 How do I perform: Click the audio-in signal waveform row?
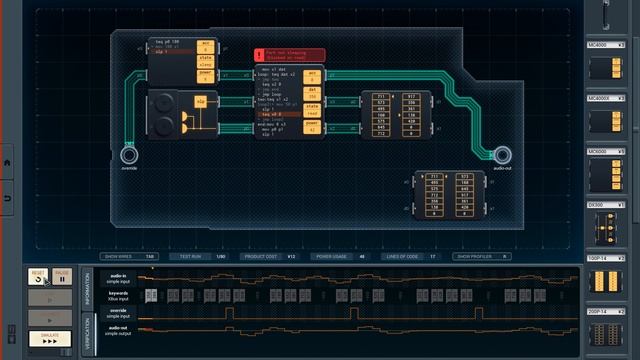(x=358, y=279)
